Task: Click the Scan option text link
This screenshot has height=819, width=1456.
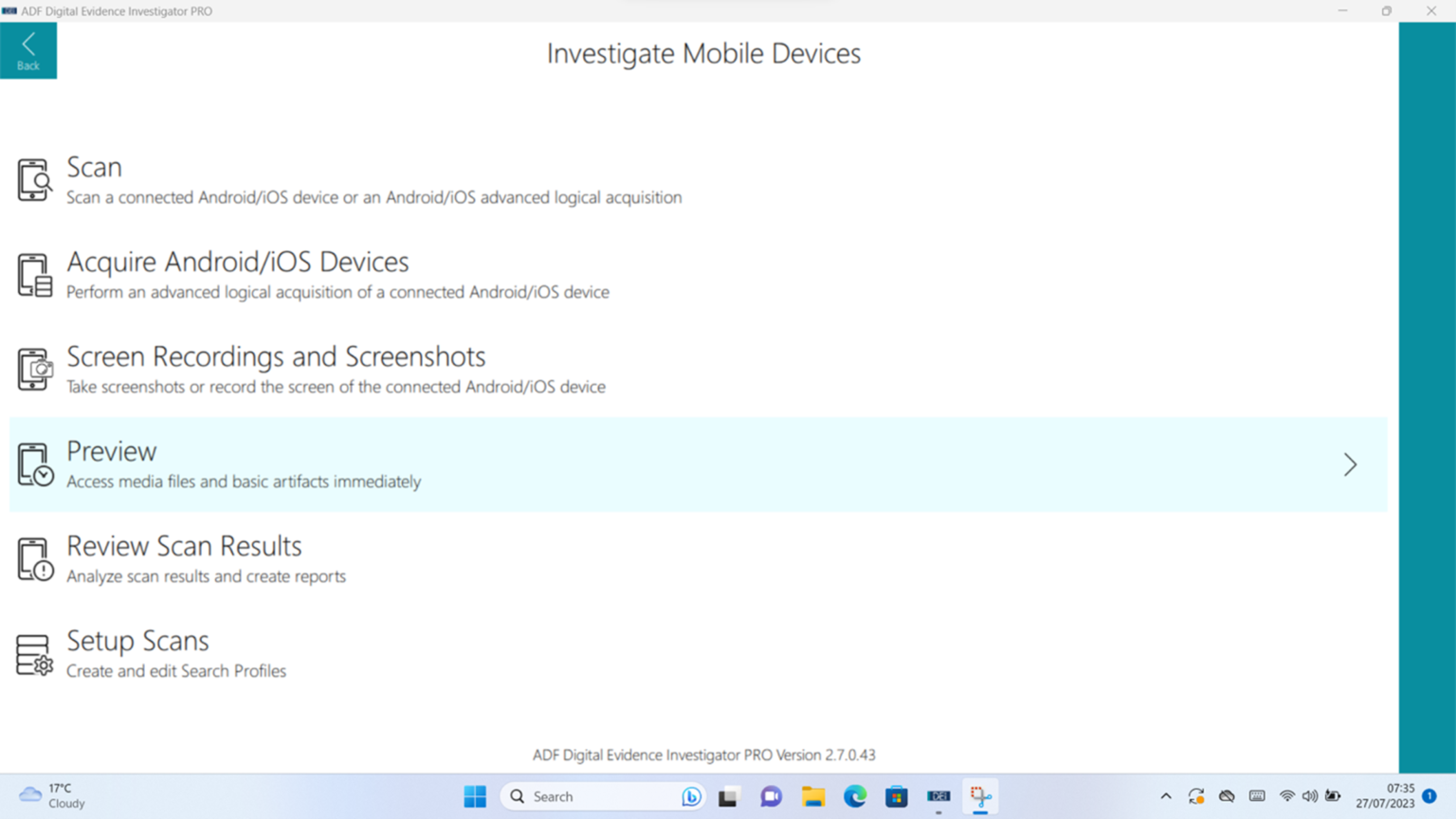Action: pyautogui.click(x=94, y=168)
